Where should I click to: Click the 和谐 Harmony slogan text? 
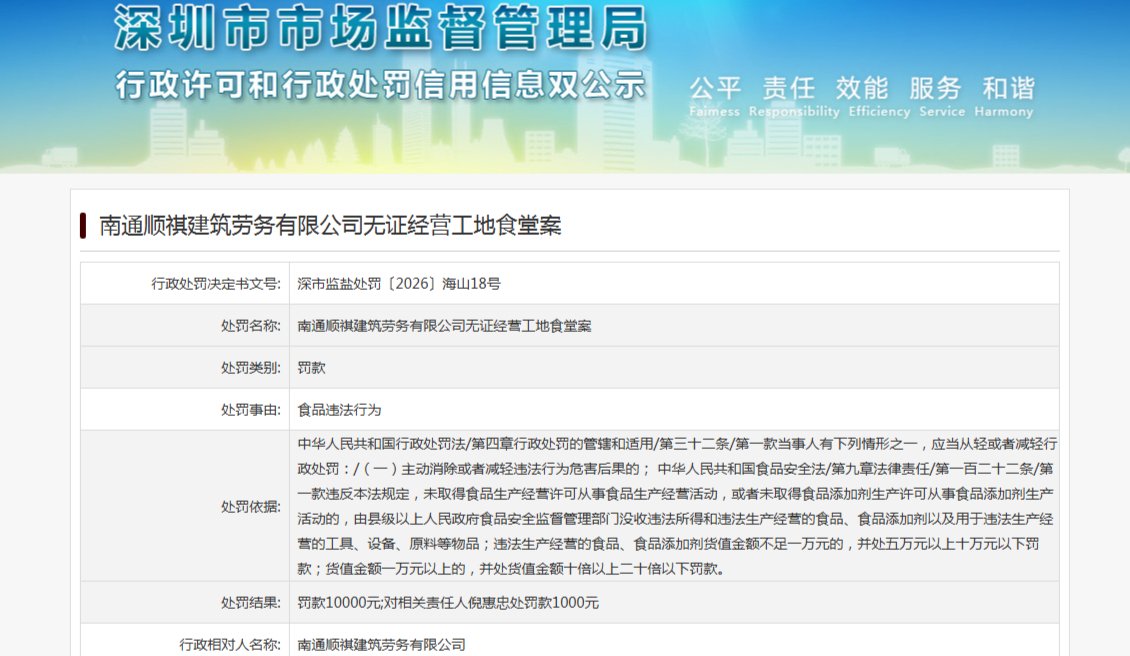point(1004,97)
